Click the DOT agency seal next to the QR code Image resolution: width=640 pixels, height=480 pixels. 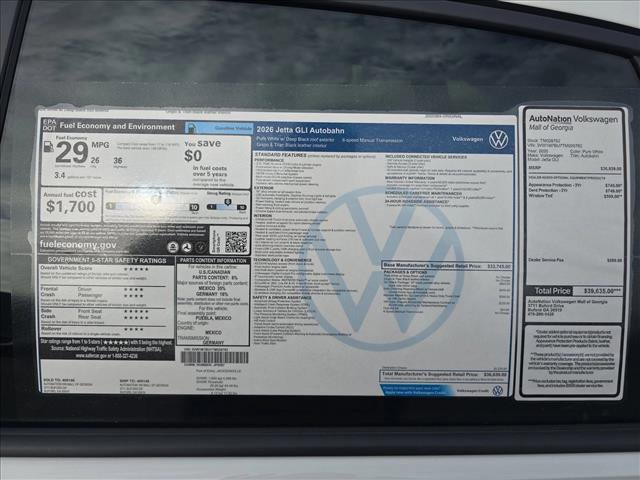(187, 247)
